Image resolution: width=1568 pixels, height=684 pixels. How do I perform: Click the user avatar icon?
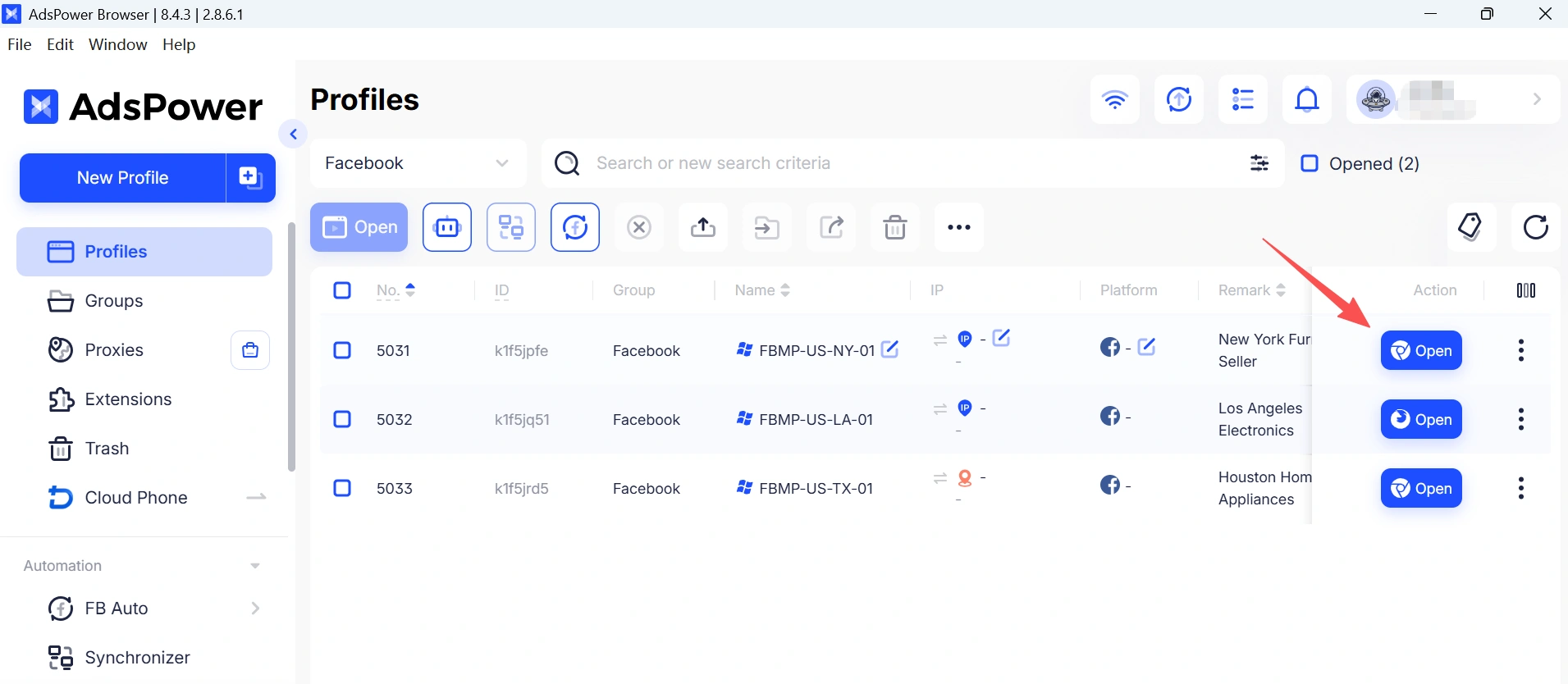tap(1376, 99)
